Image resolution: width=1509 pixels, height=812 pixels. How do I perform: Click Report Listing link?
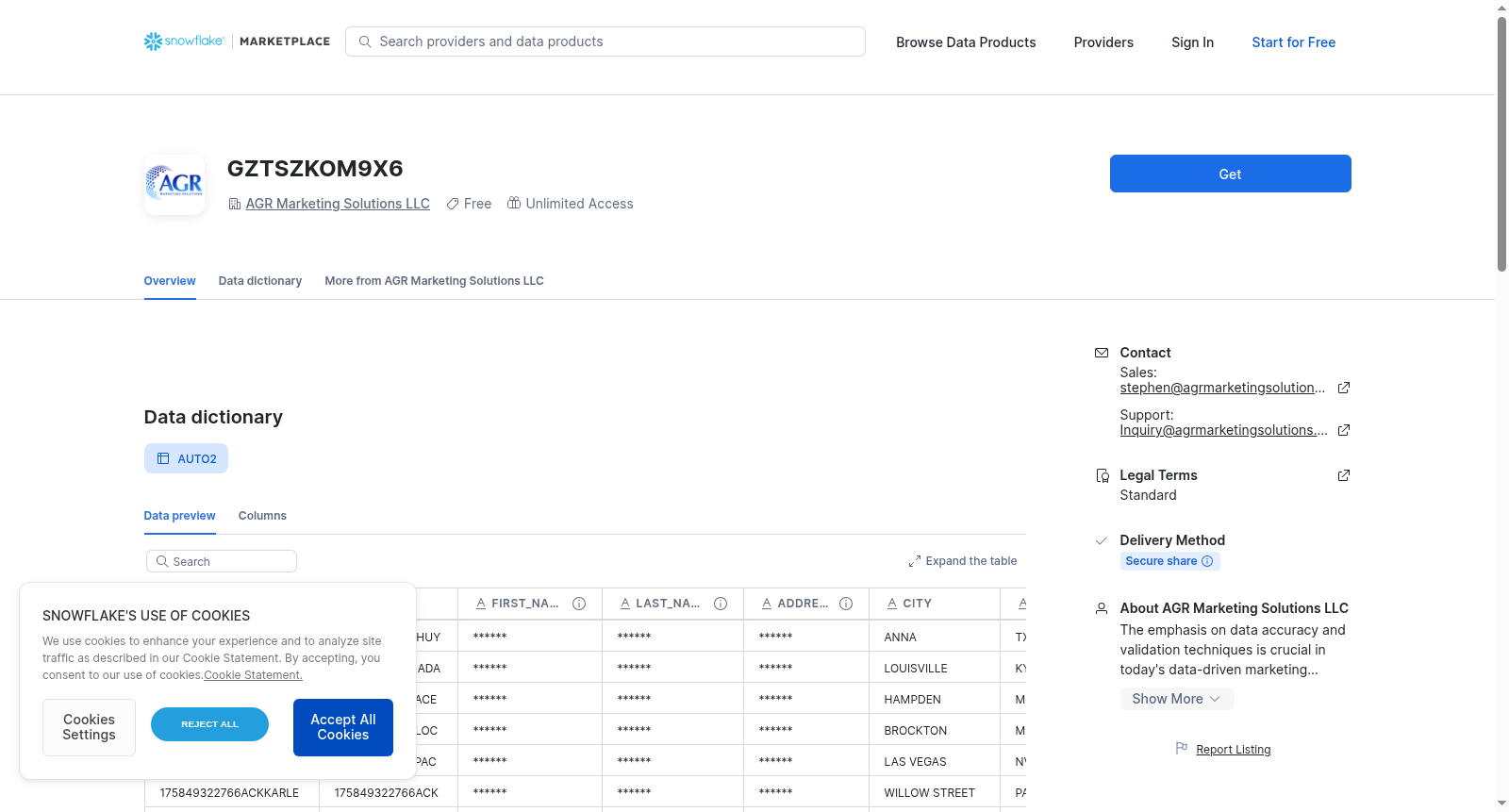pyautogui.click(x=1233, y=750)
